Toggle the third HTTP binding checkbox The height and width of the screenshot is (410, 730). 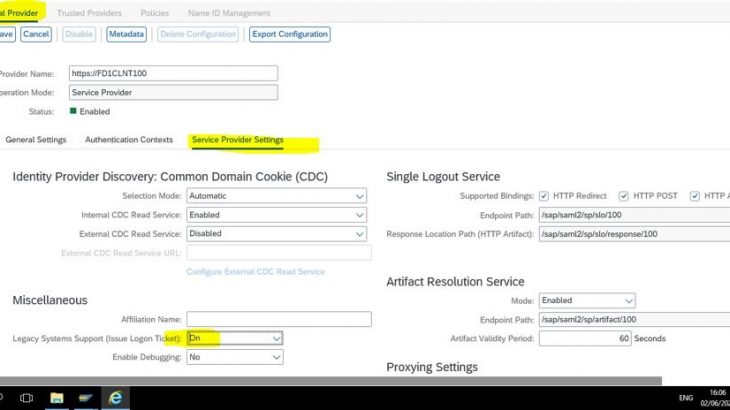pos(695,196)
